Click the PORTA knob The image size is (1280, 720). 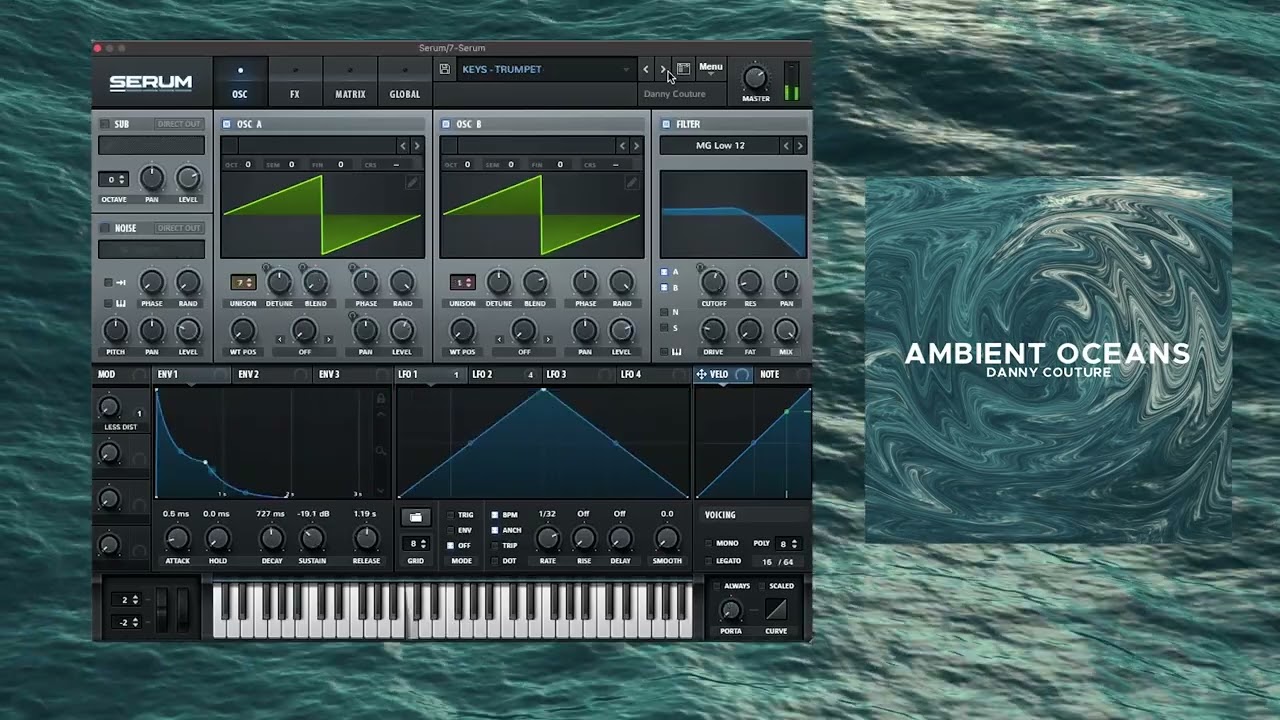coord(731,609)
